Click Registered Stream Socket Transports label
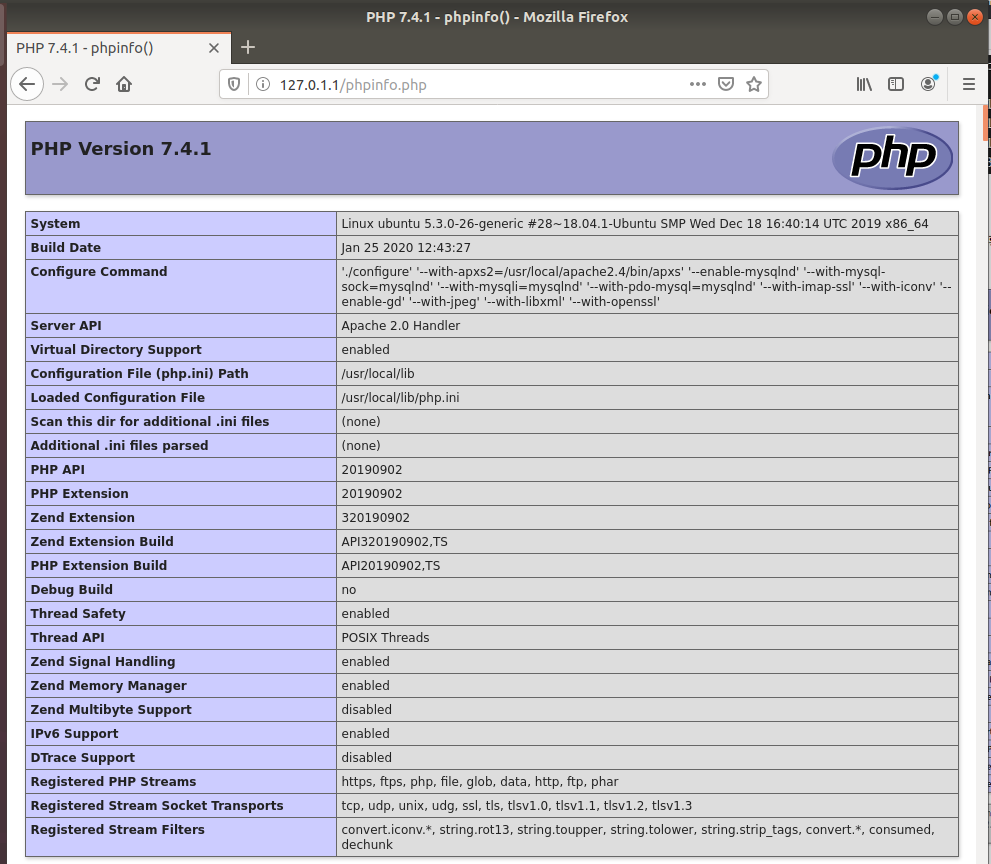The height and width of the screenshot is (864, 991). [x=157, y=806]
